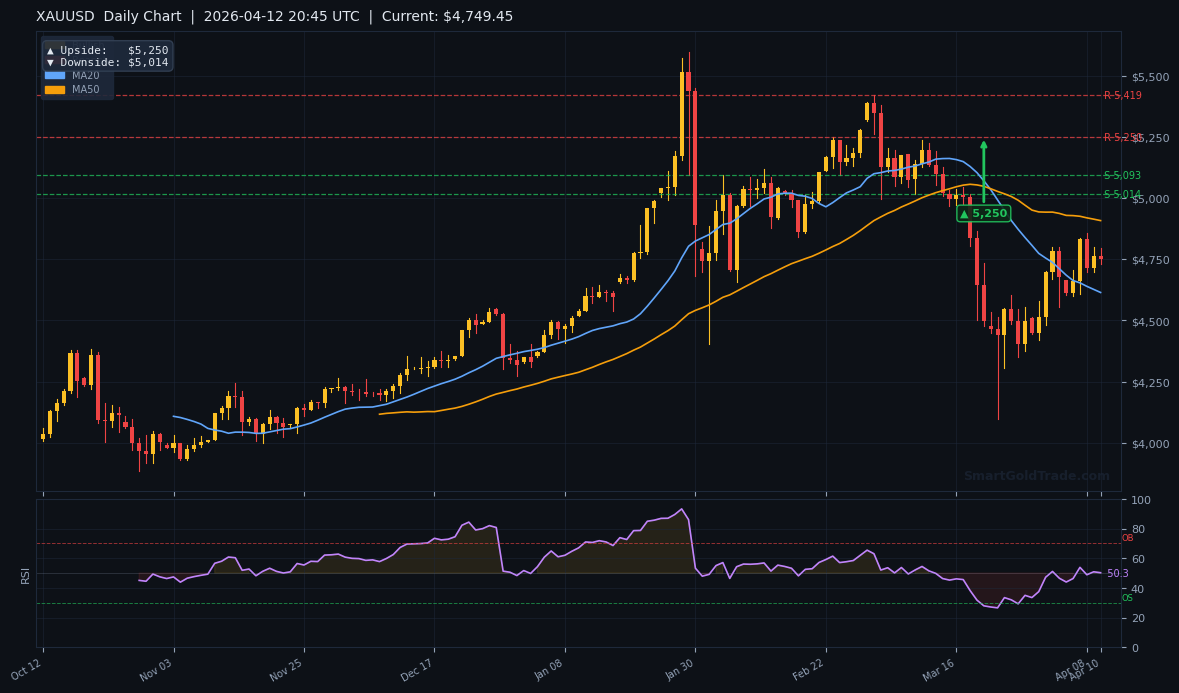The image size is (1179, 693).
Task: Click the 50.3 RSI value marker
Action: (x=1117, y=573)
